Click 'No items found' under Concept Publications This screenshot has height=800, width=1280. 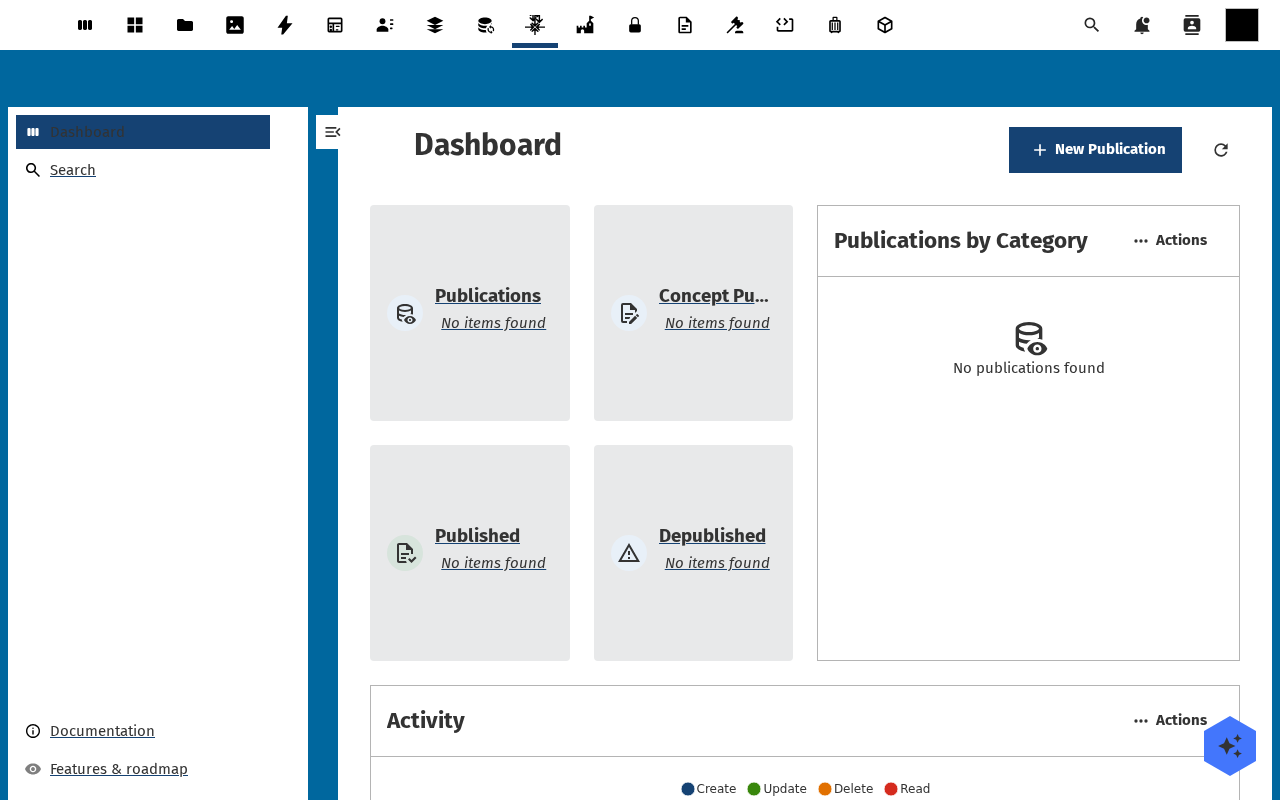click(717, 323)
